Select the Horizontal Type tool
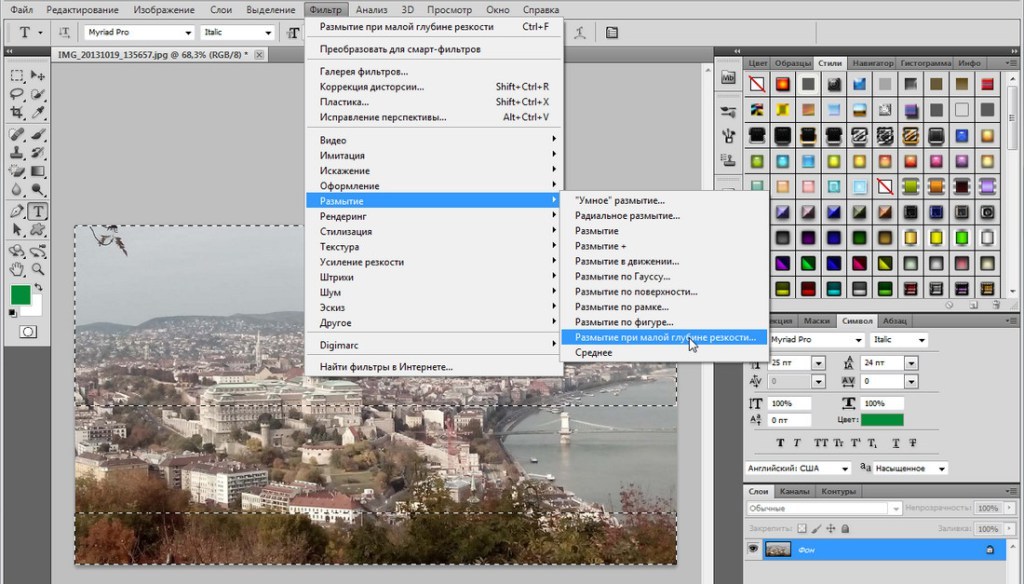The height and width of the screenshot is (584, 1024). tap(38, 212)
